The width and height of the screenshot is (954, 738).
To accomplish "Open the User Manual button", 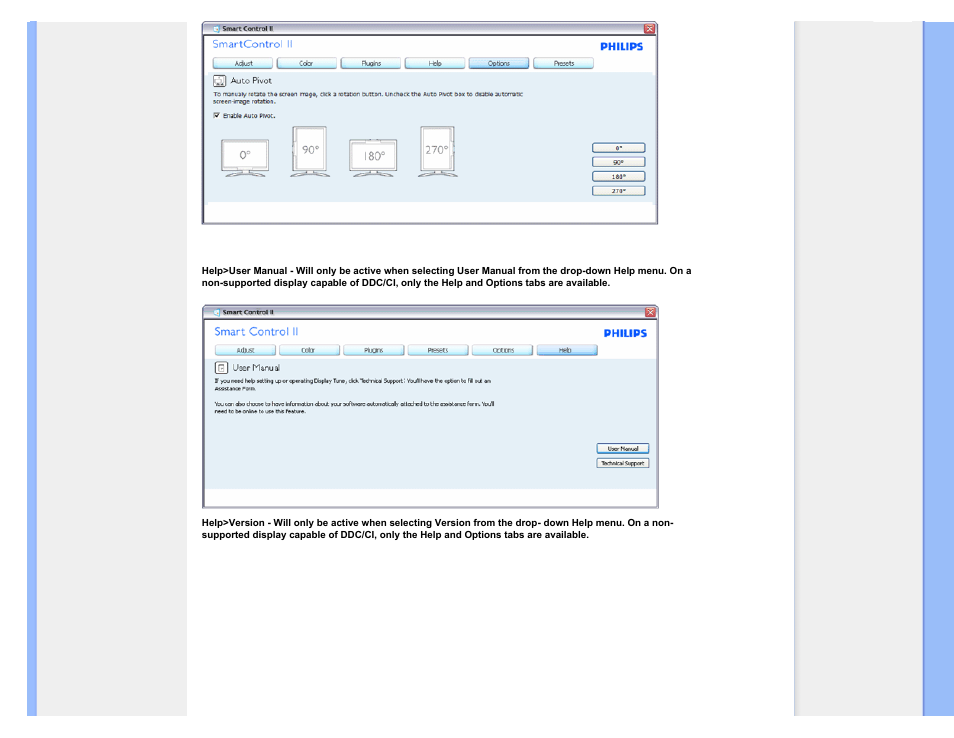I will click(x=622, y=449).
